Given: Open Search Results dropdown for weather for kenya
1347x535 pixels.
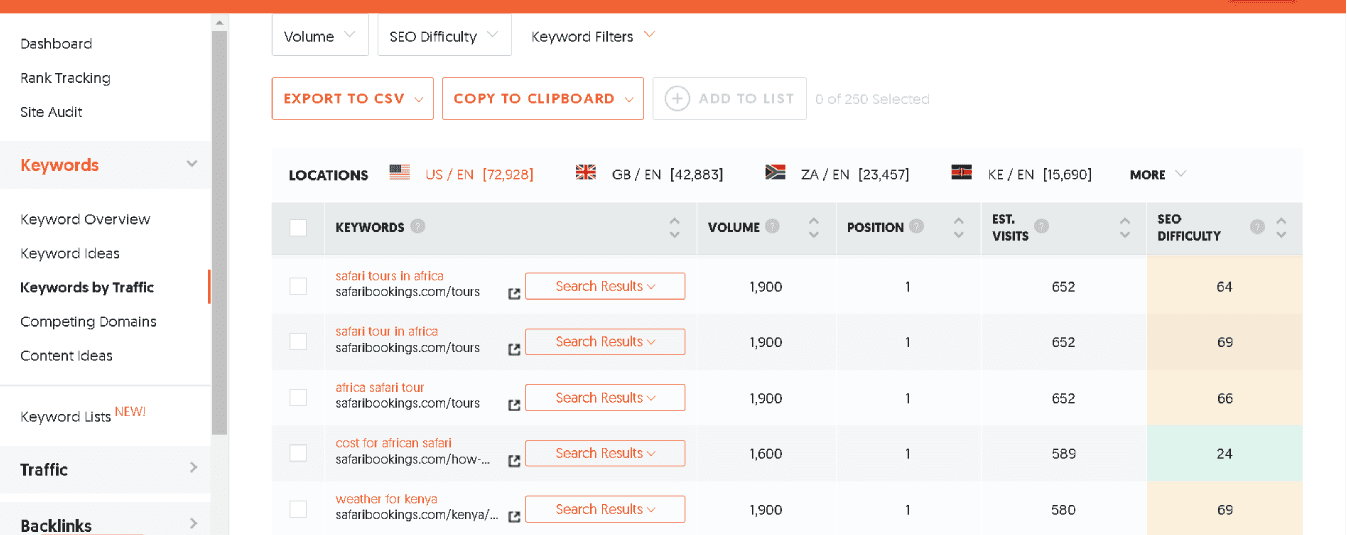Looking at the screenshot, I should [x=605, y=509].
